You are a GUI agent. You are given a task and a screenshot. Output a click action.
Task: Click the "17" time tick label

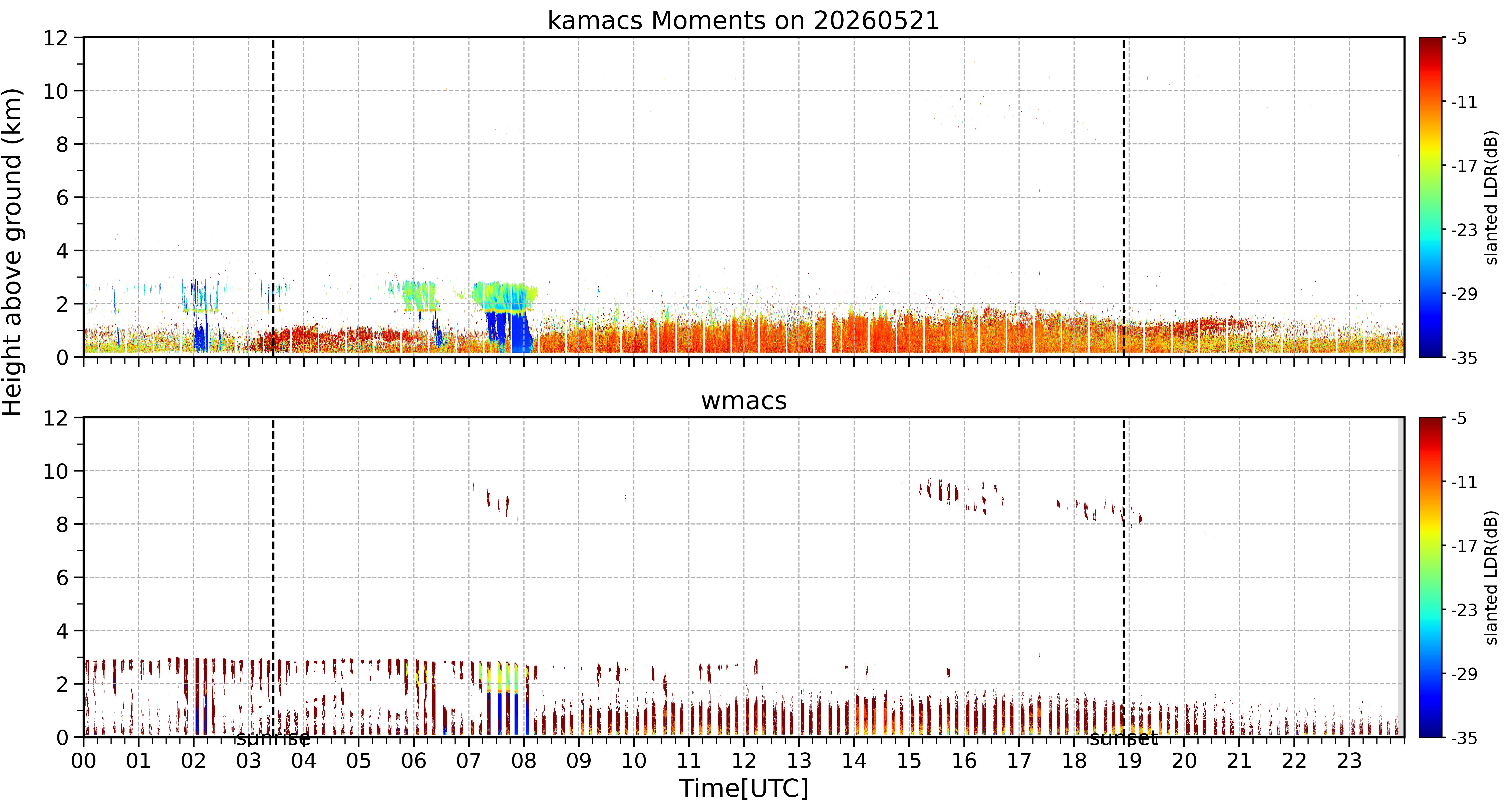(x=1019, y=761)
